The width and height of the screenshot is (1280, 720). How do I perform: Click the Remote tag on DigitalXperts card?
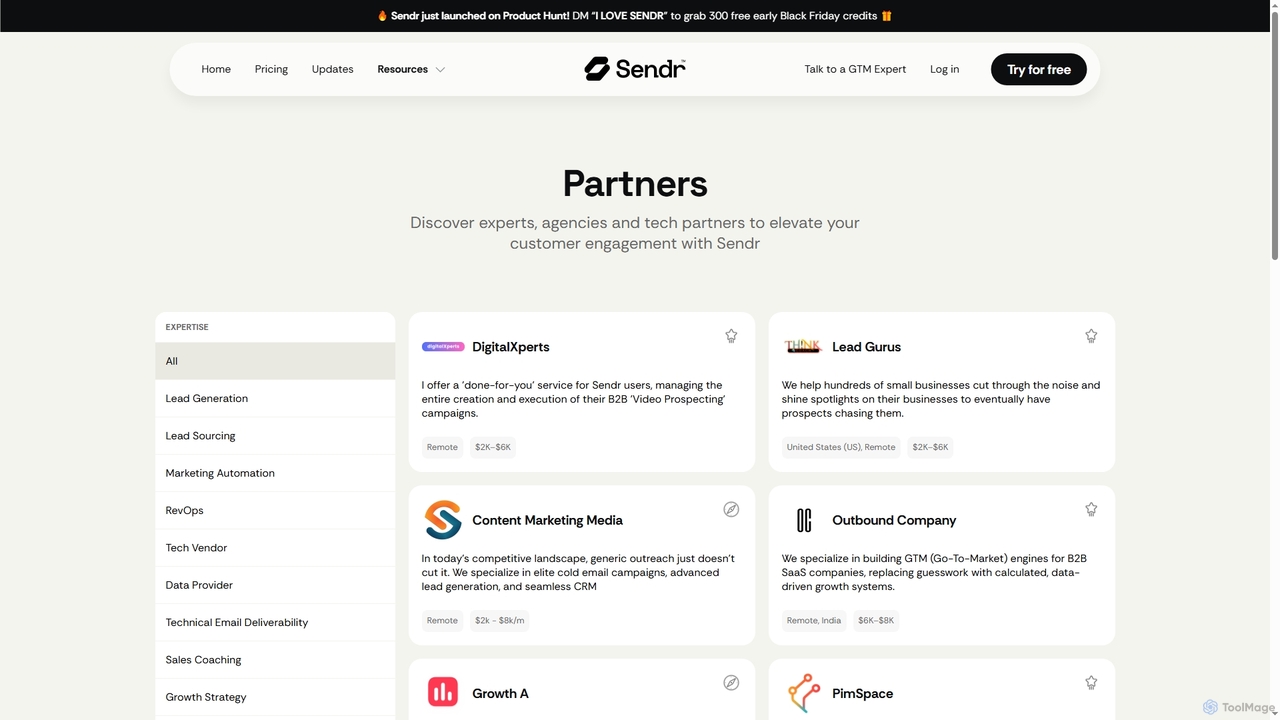tap(442, 447)
